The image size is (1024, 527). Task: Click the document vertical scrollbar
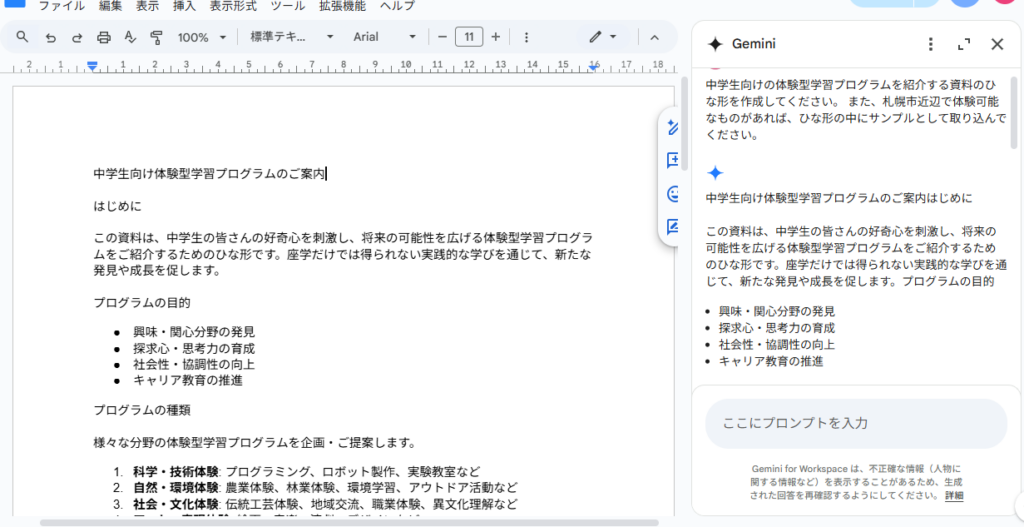684,124
